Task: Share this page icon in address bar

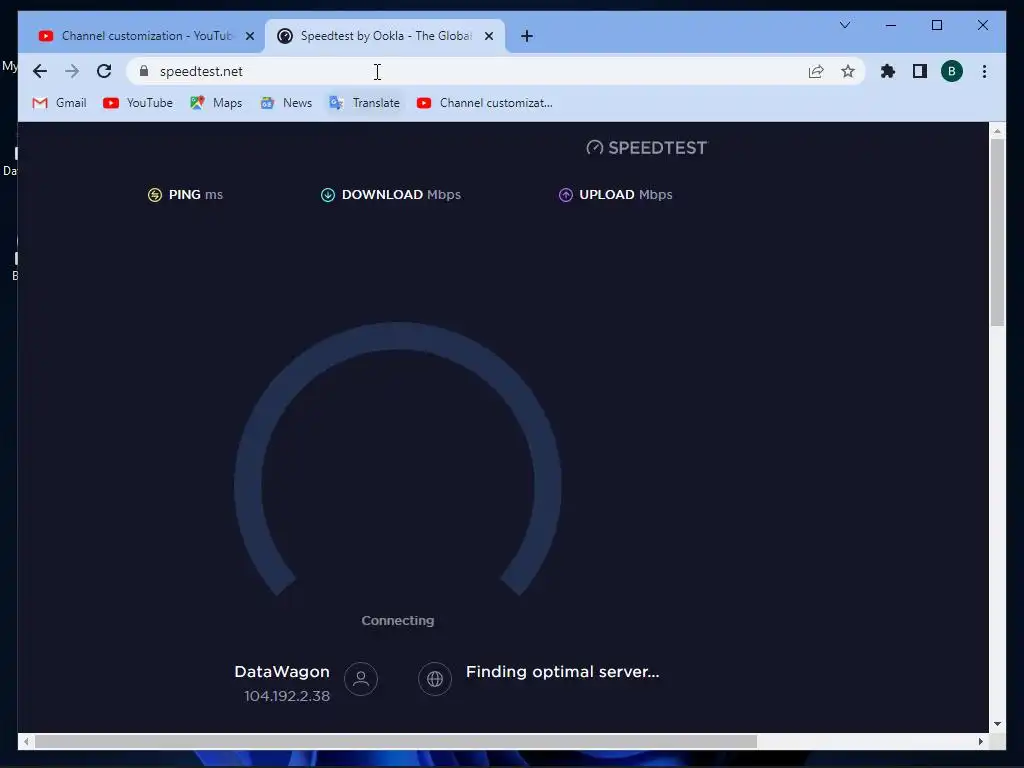Action: (x=816, y=71)
